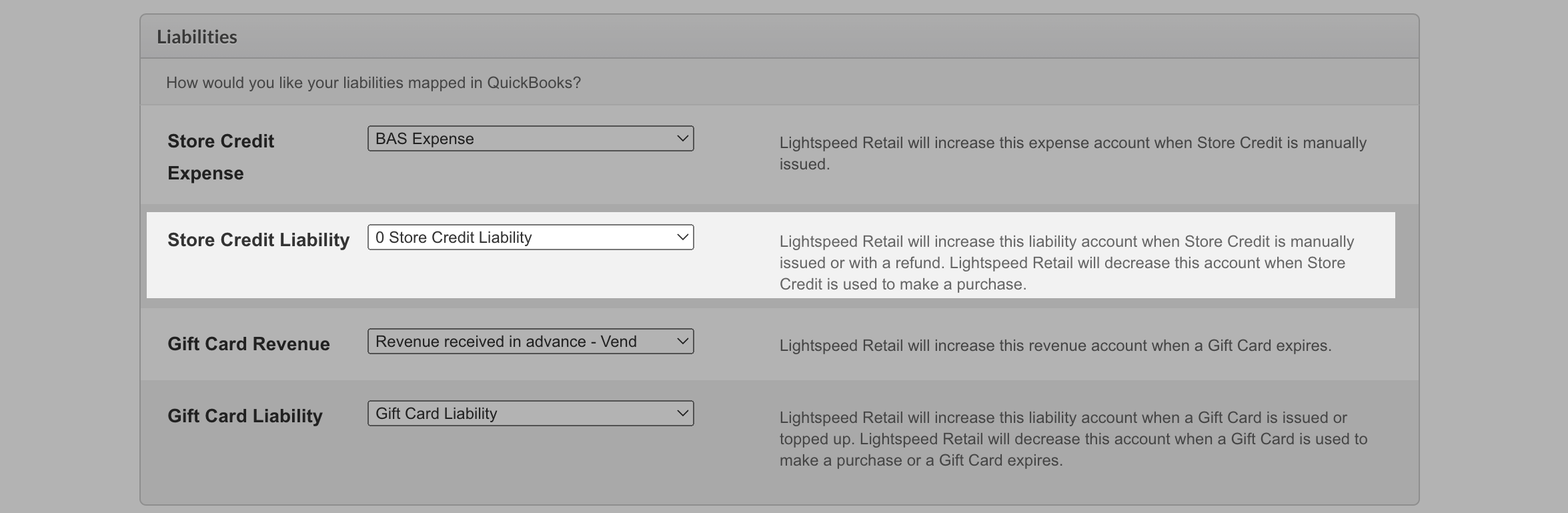Click the Gift Card expires revenue description
1568x513 pixels.
click(x=1055, y=346)
